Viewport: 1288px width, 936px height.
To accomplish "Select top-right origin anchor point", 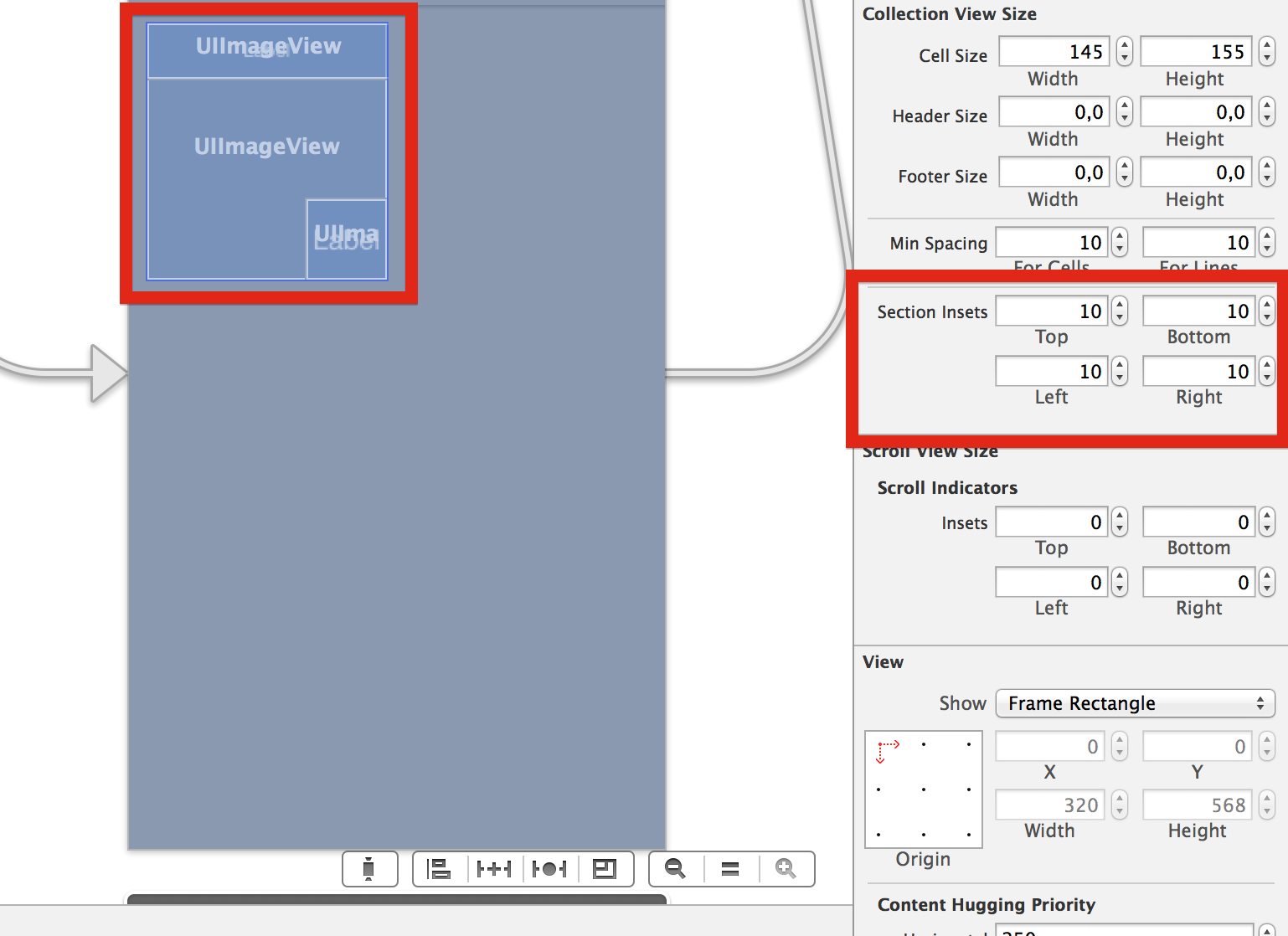I will point(969,744).
